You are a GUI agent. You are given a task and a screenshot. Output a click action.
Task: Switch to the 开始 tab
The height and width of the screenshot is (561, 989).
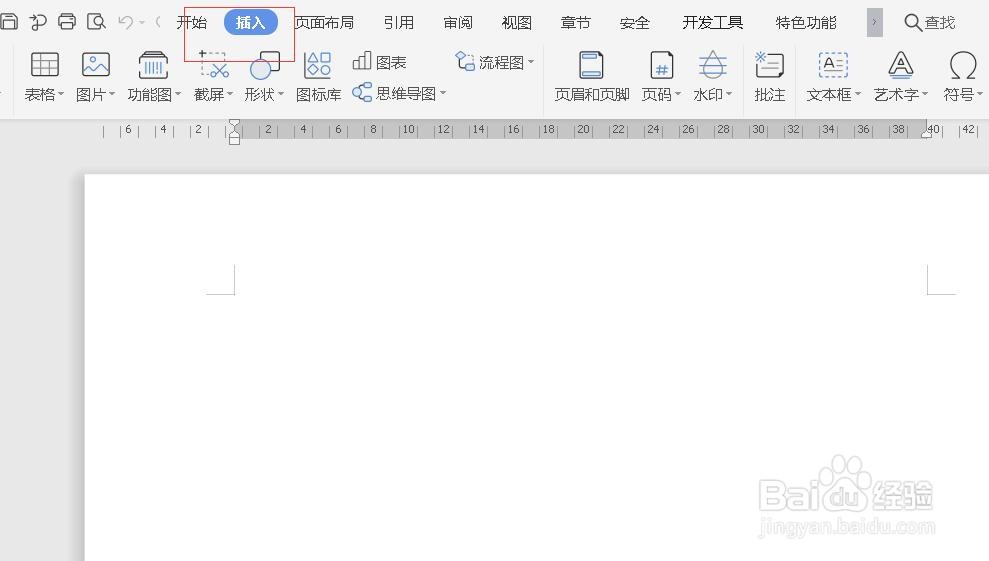[192, 23]
